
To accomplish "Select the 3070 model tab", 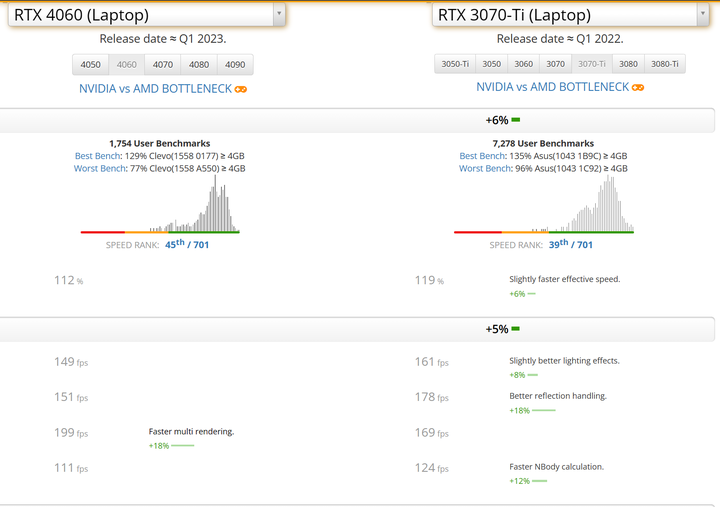I will (x=556, y=64).
